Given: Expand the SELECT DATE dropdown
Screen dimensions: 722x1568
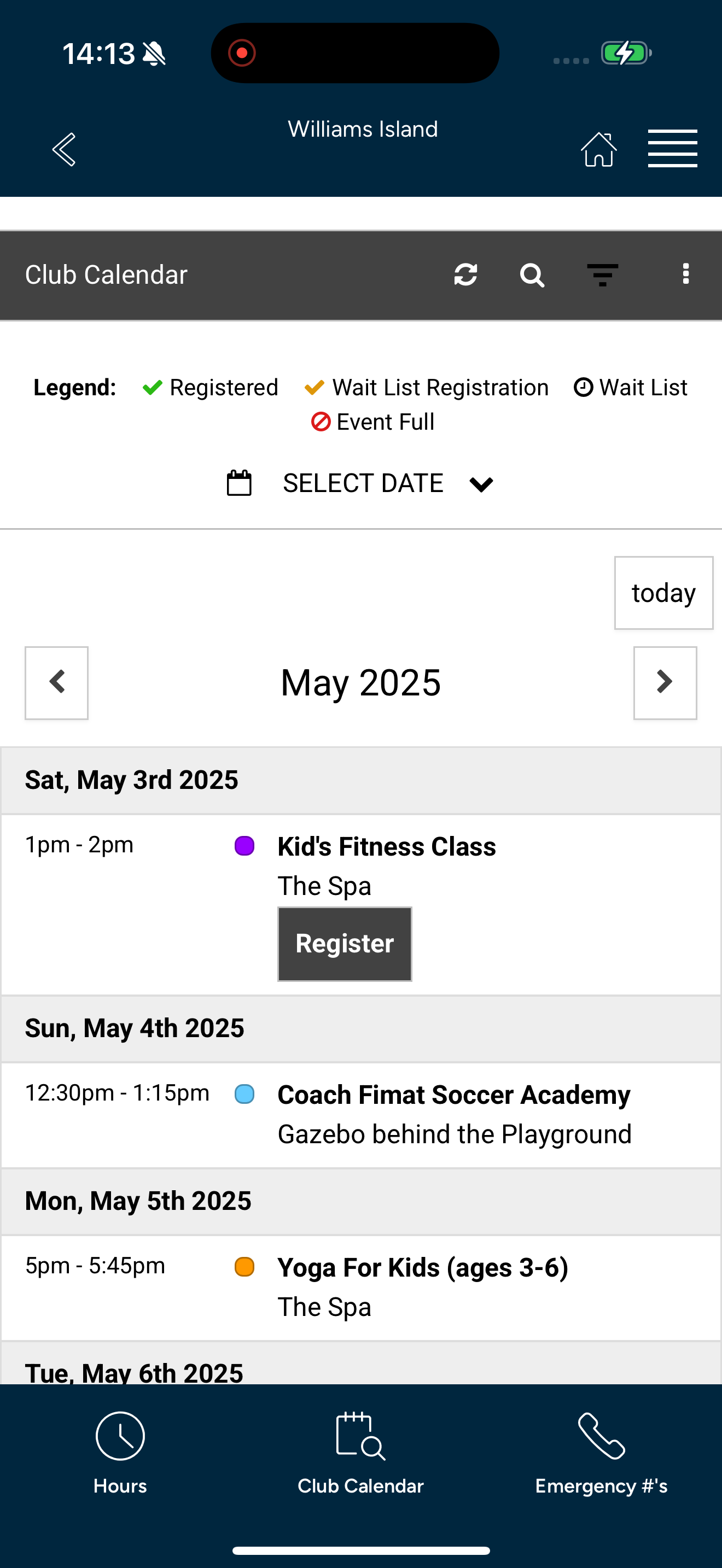Looking at the screenshot, I should click(x=363, y=483).
